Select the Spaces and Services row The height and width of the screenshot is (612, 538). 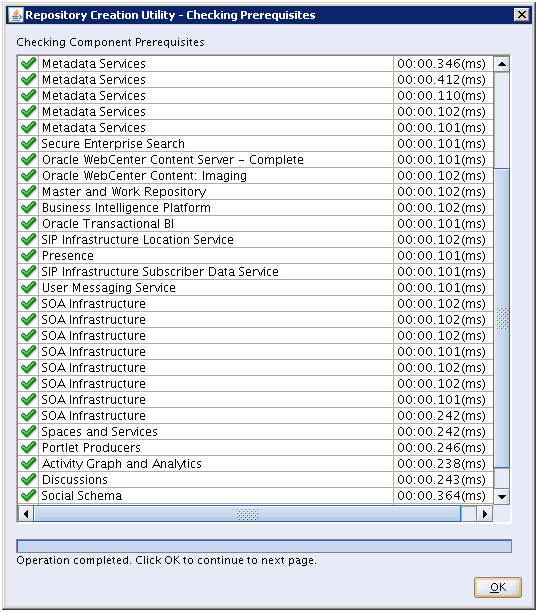256,432
